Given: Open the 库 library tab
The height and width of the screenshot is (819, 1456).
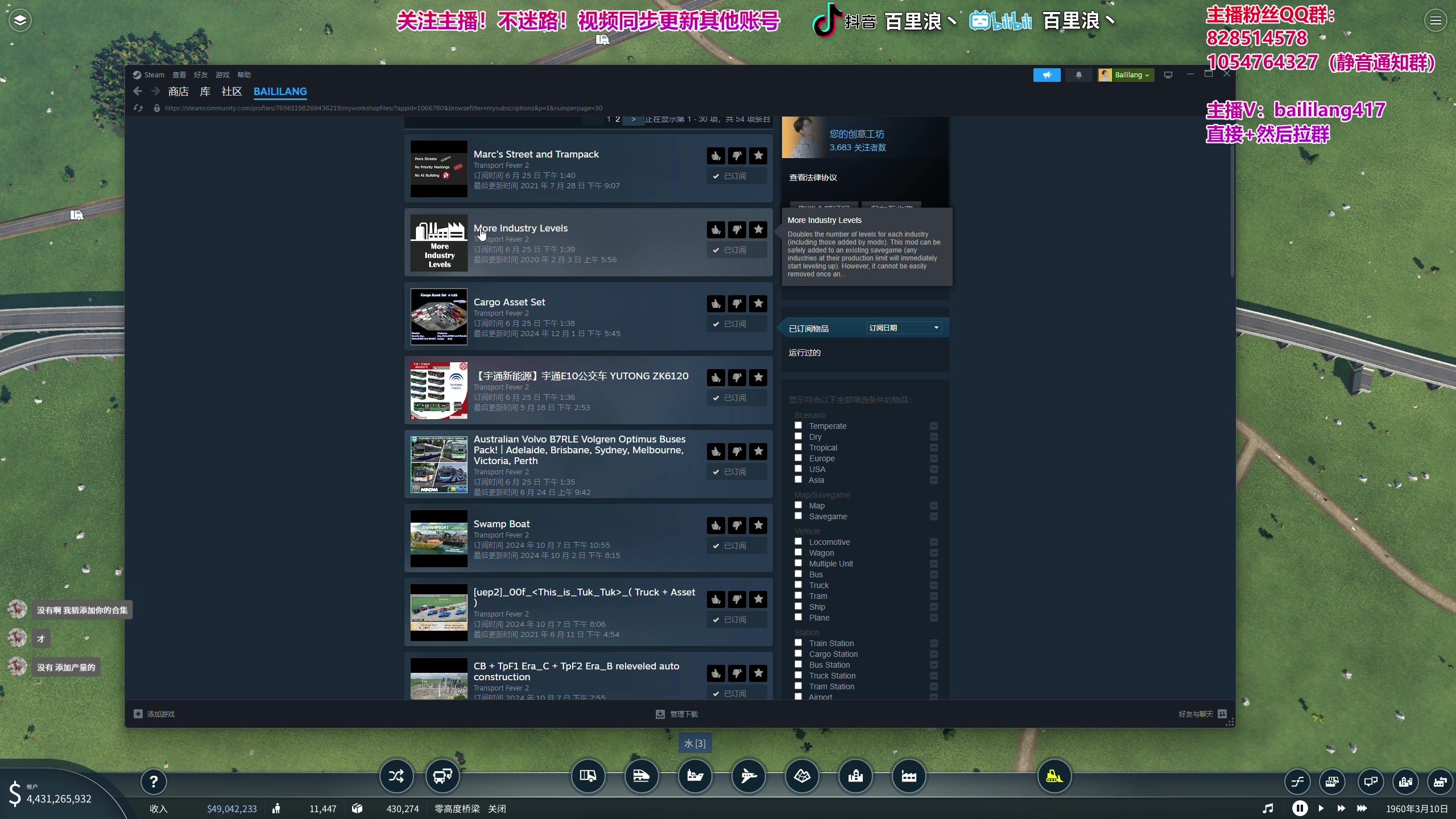Looking at the screenshot, I should coord(205,92).
